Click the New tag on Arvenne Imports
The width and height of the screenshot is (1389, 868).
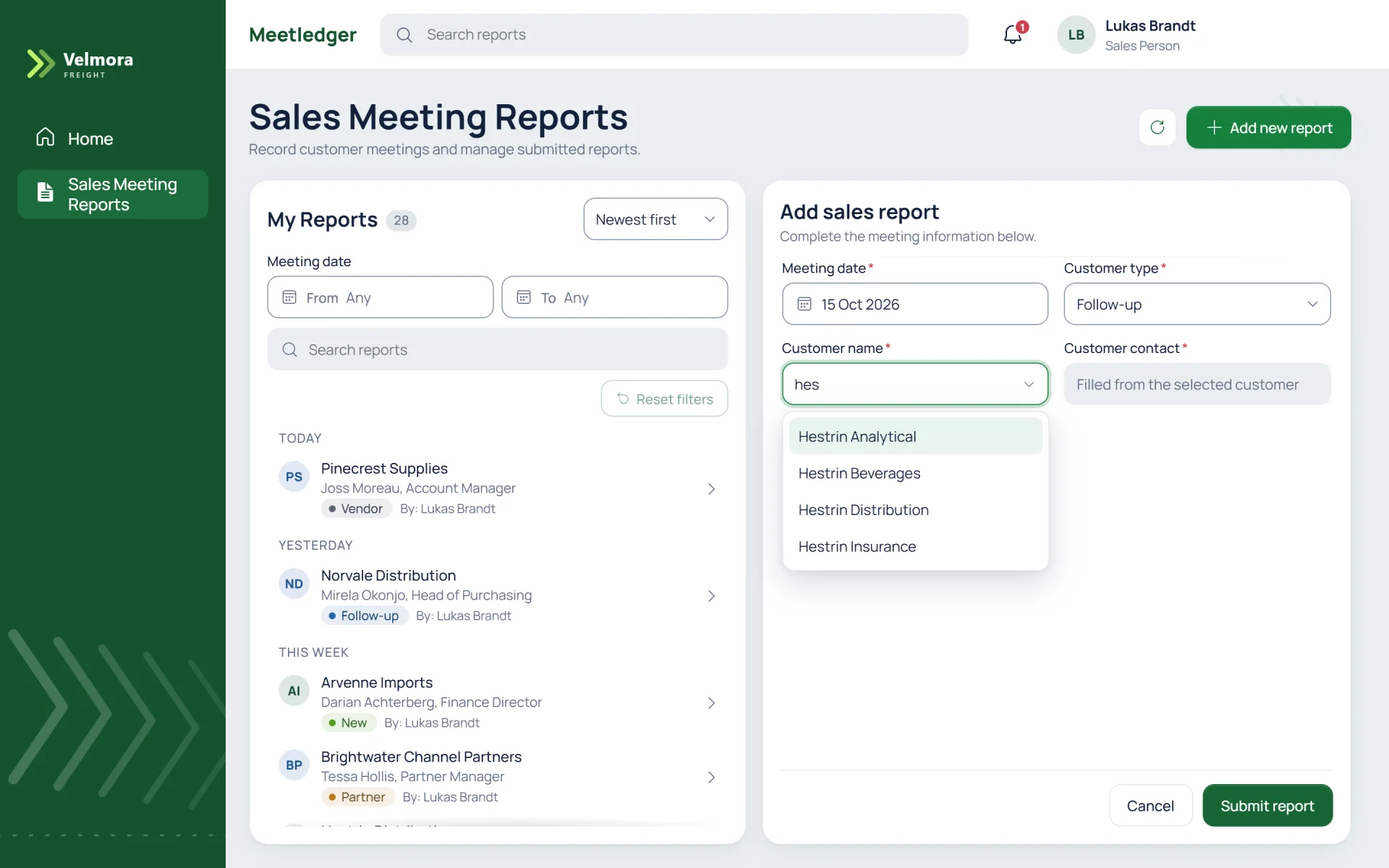coord(348,723)
